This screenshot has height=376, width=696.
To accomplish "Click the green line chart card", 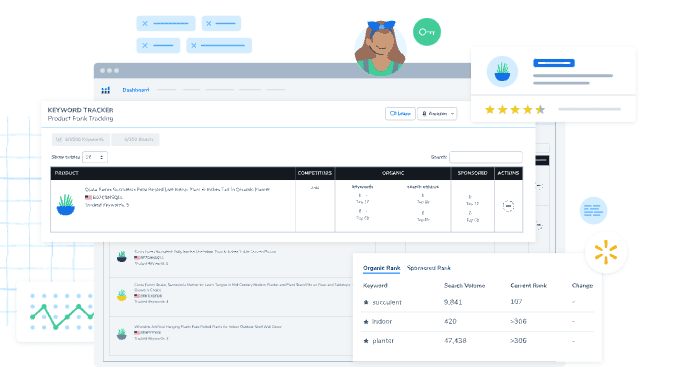I will click(x=55, y=312).
